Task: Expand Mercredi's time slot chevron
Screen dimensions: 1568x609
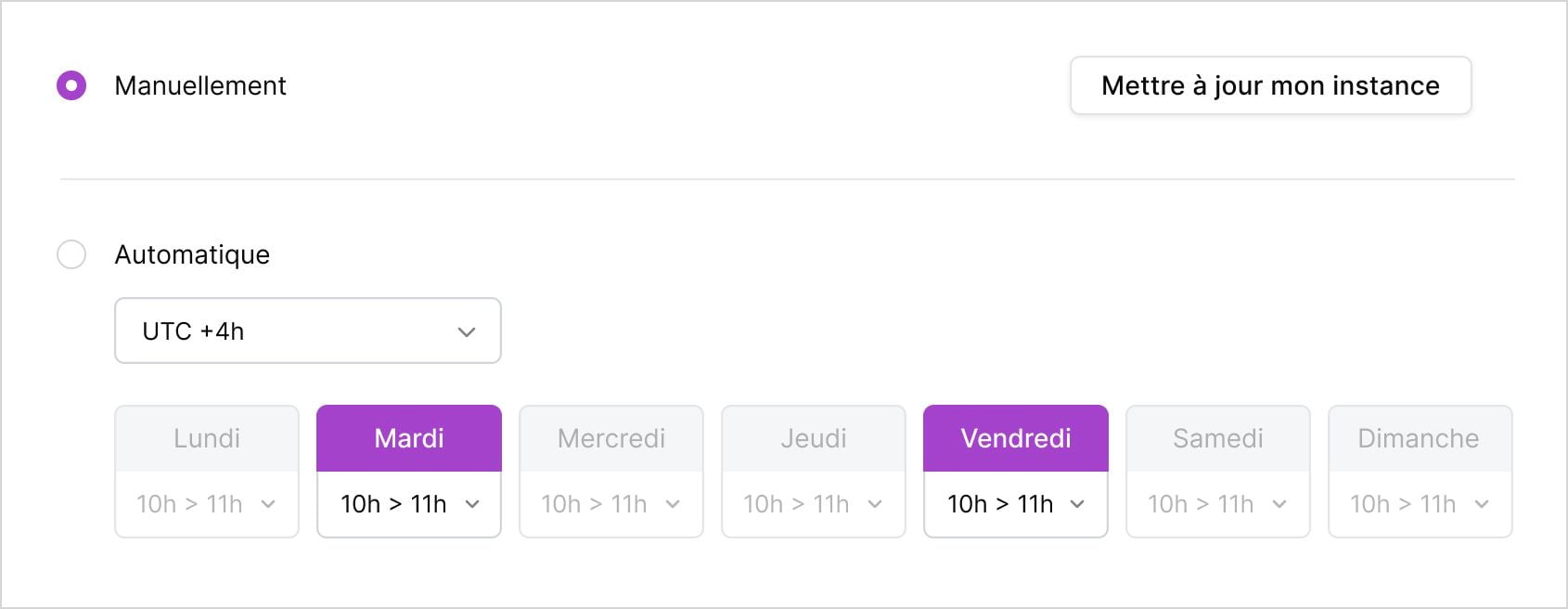Action: [x=673, y=504]
